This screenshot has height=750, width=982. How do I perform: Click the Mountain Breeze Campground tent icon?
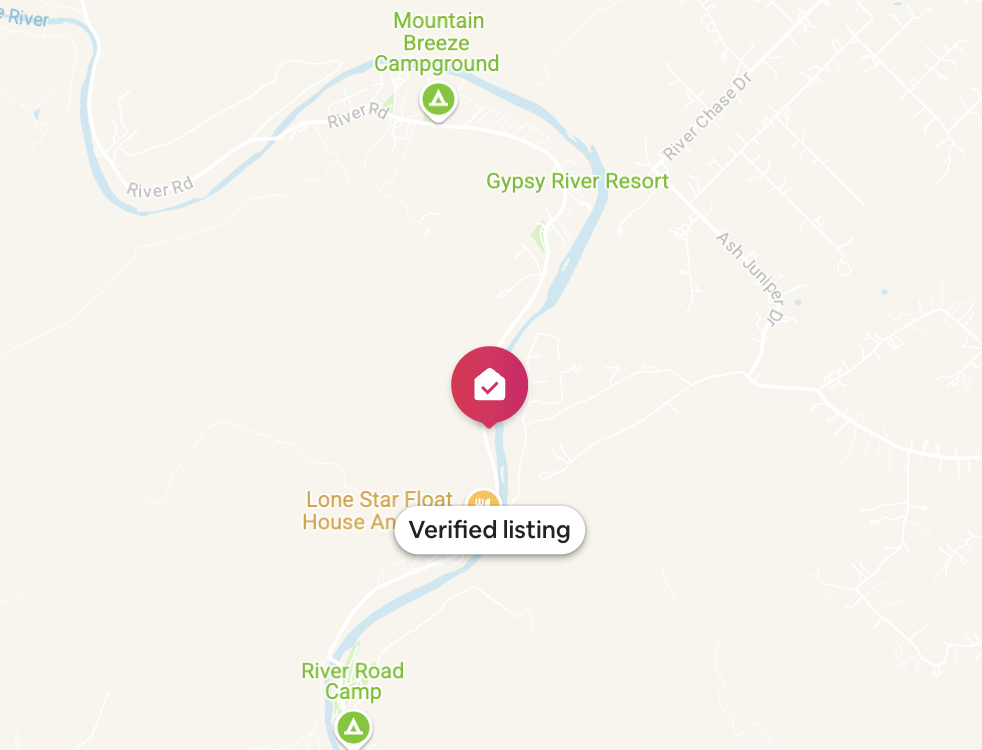pyautogui.click(x=438, y=100)
